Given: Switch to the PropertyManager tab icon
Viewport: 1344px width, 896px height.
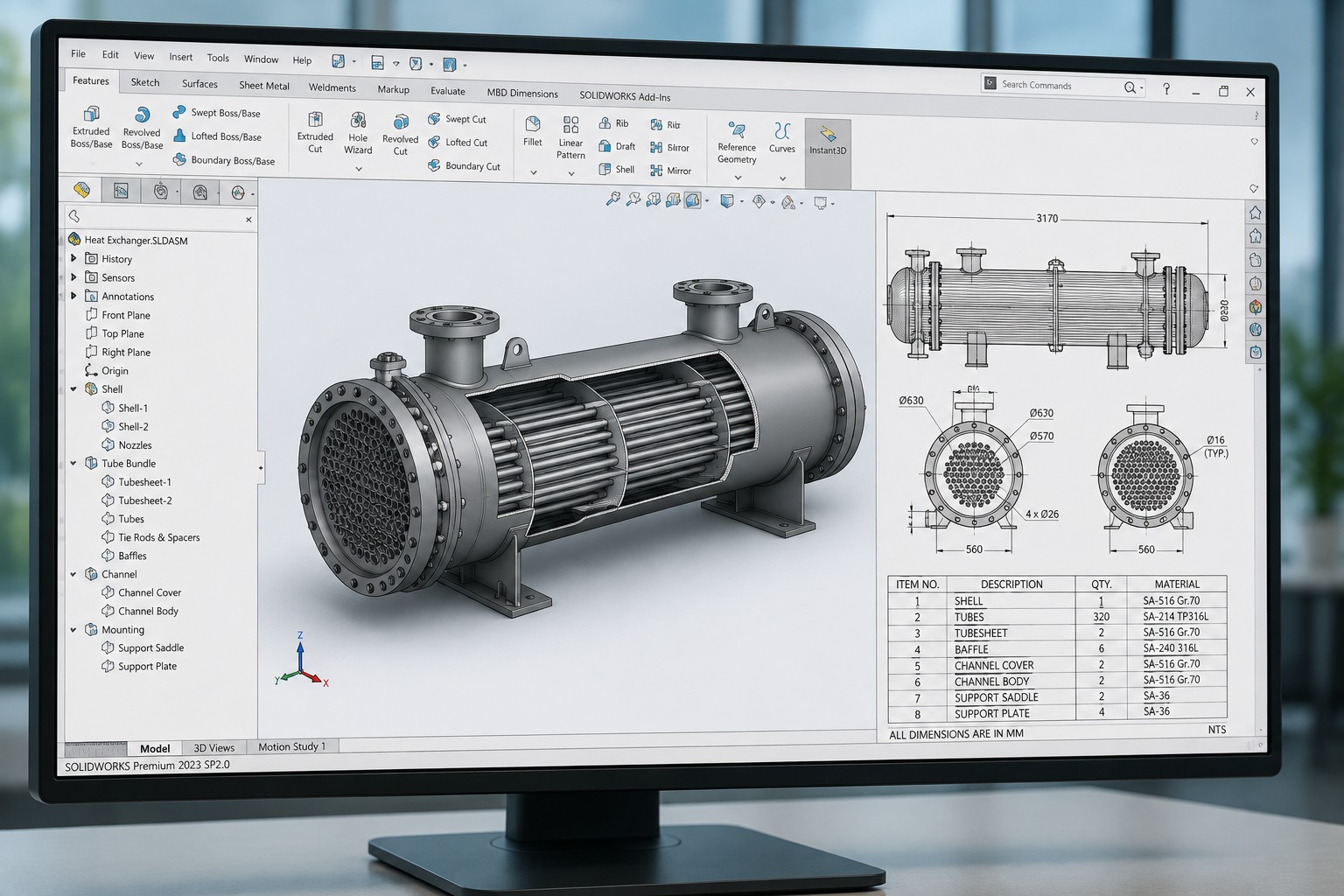Looking at the screenshot, I should tap(122, 191).
